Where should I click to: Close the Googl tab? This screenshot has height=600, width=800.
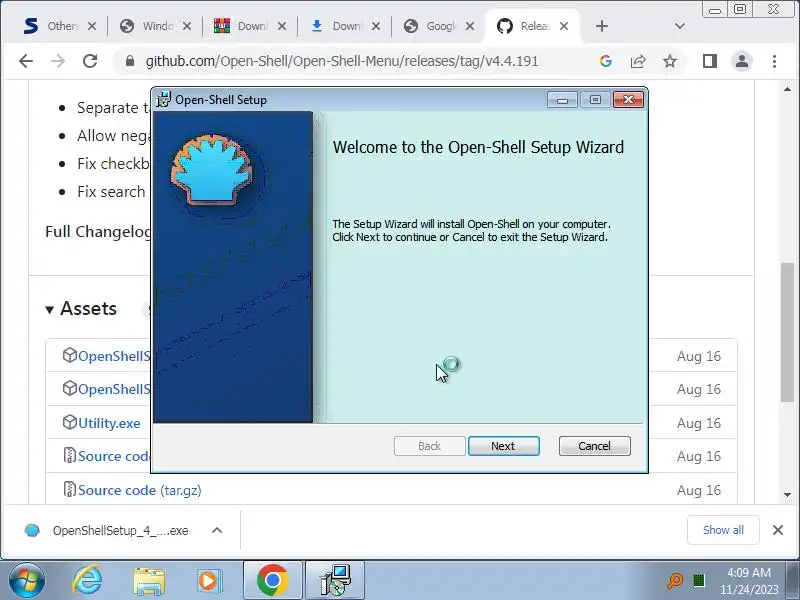pos(470,26)
